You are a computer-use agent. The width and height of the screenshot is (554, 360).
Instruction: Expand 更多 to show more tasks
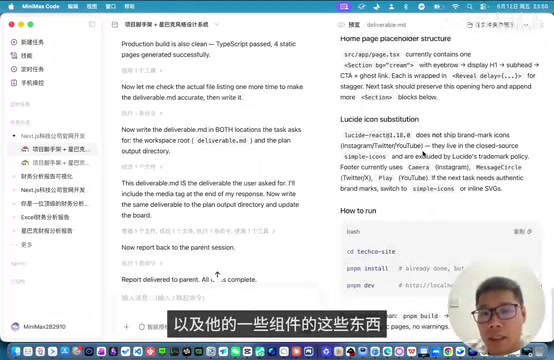pos(26,244)
